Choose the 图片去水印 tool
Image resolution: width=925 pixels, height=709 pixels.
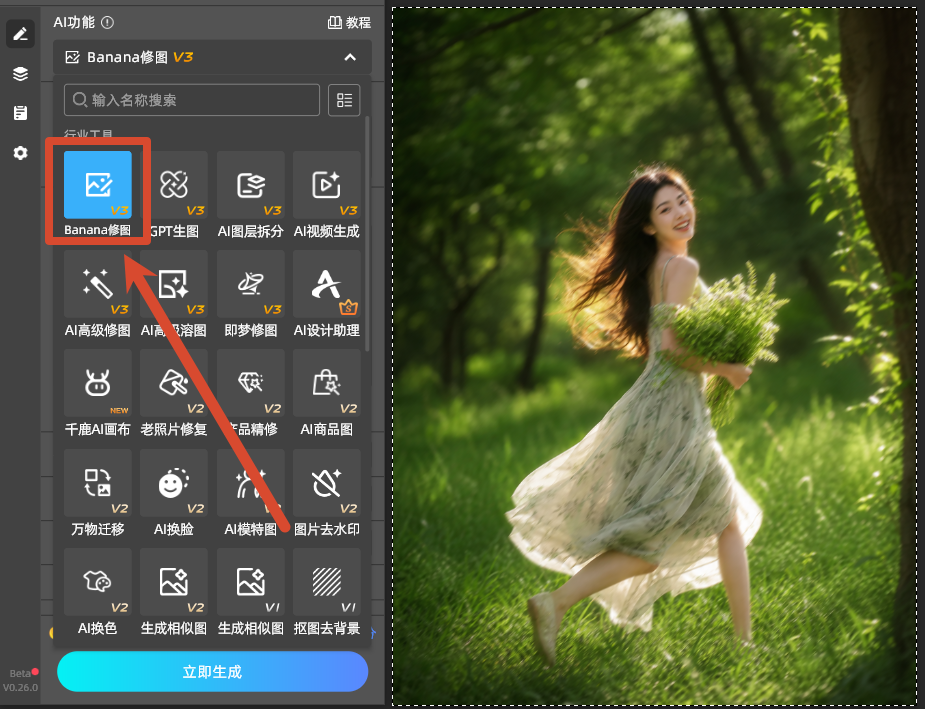point(327,482)
